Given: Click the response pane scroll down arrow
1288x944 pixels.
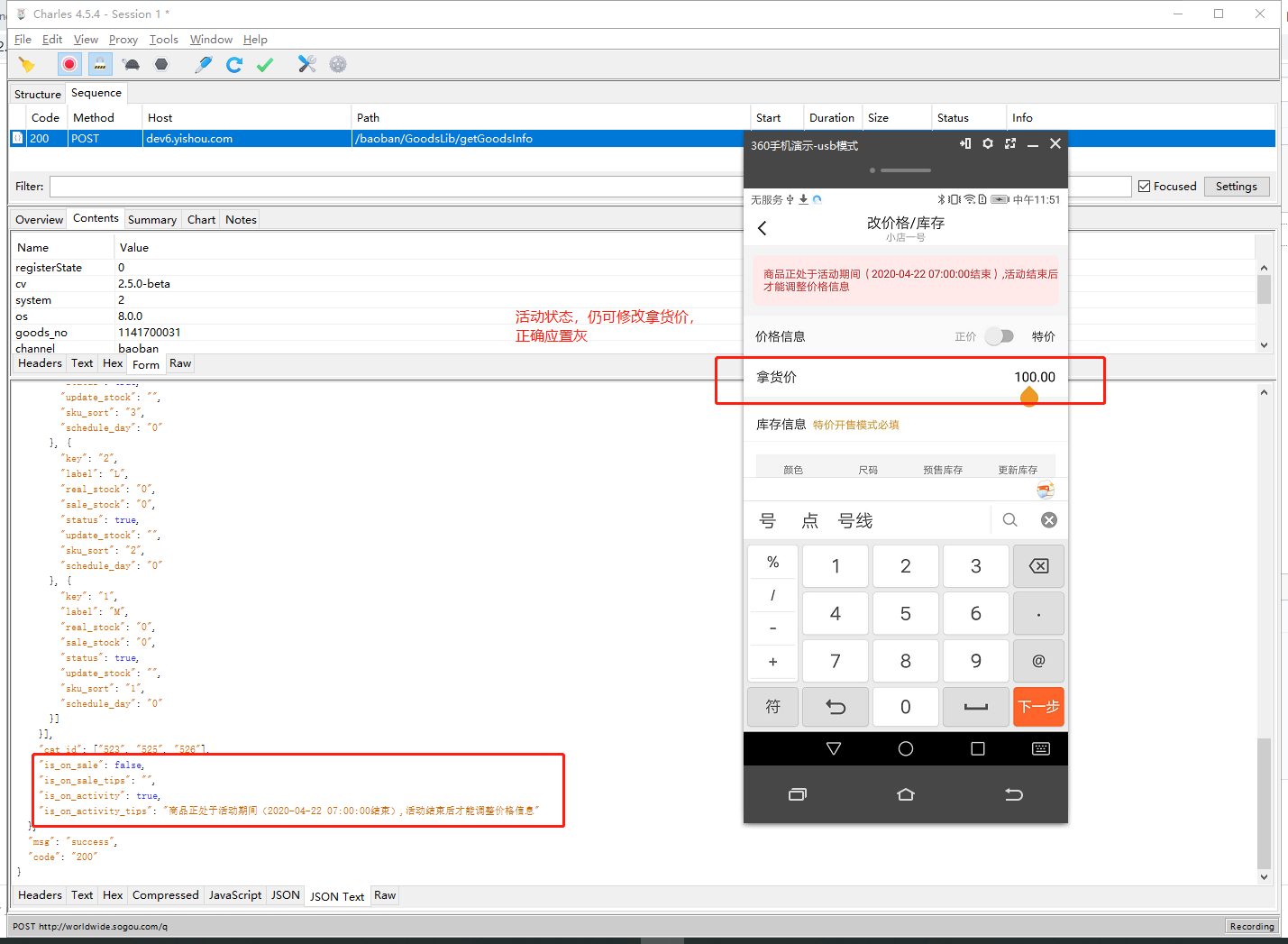Looking at the screenshot, I should 1264,876.
